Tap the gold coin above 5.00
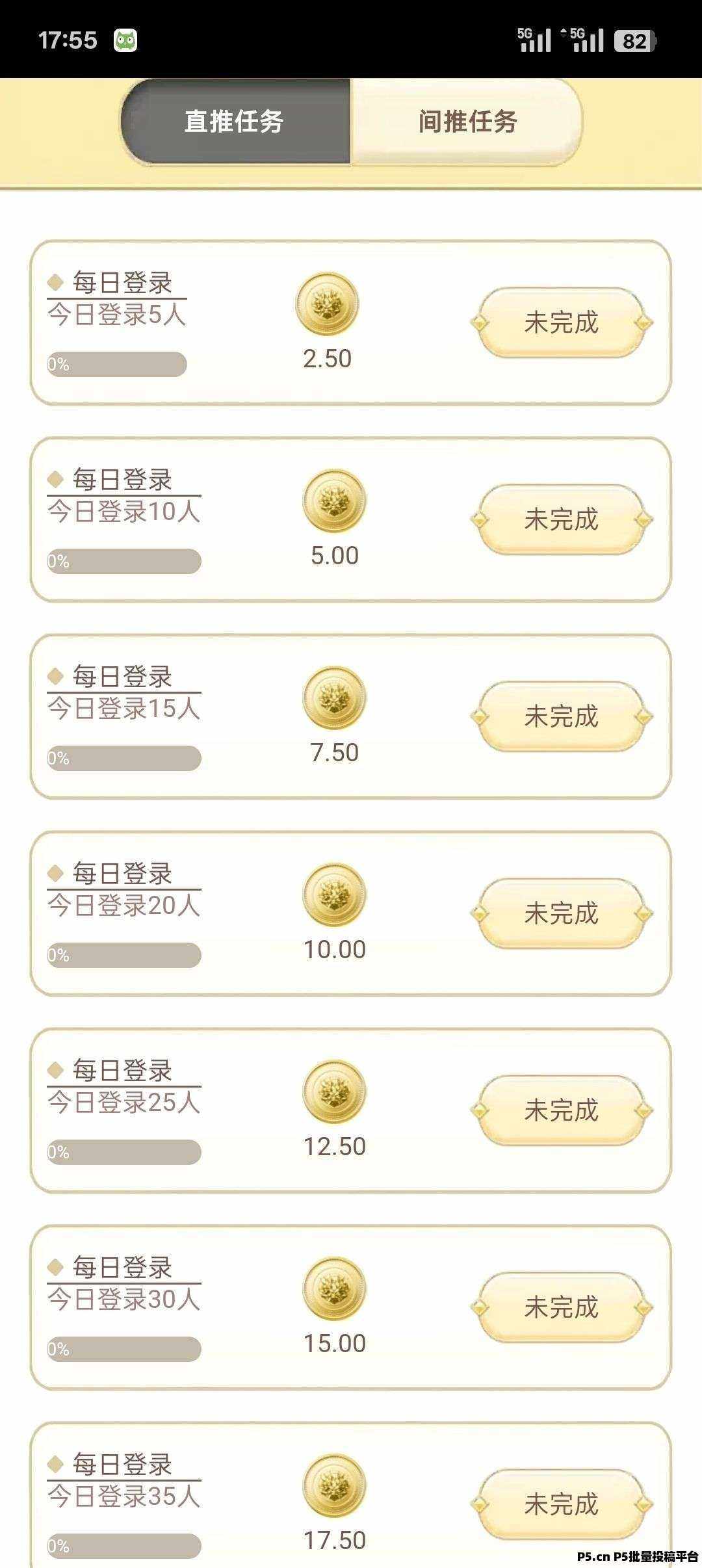This screenshot has height=1568, width=702. (335, 501)
